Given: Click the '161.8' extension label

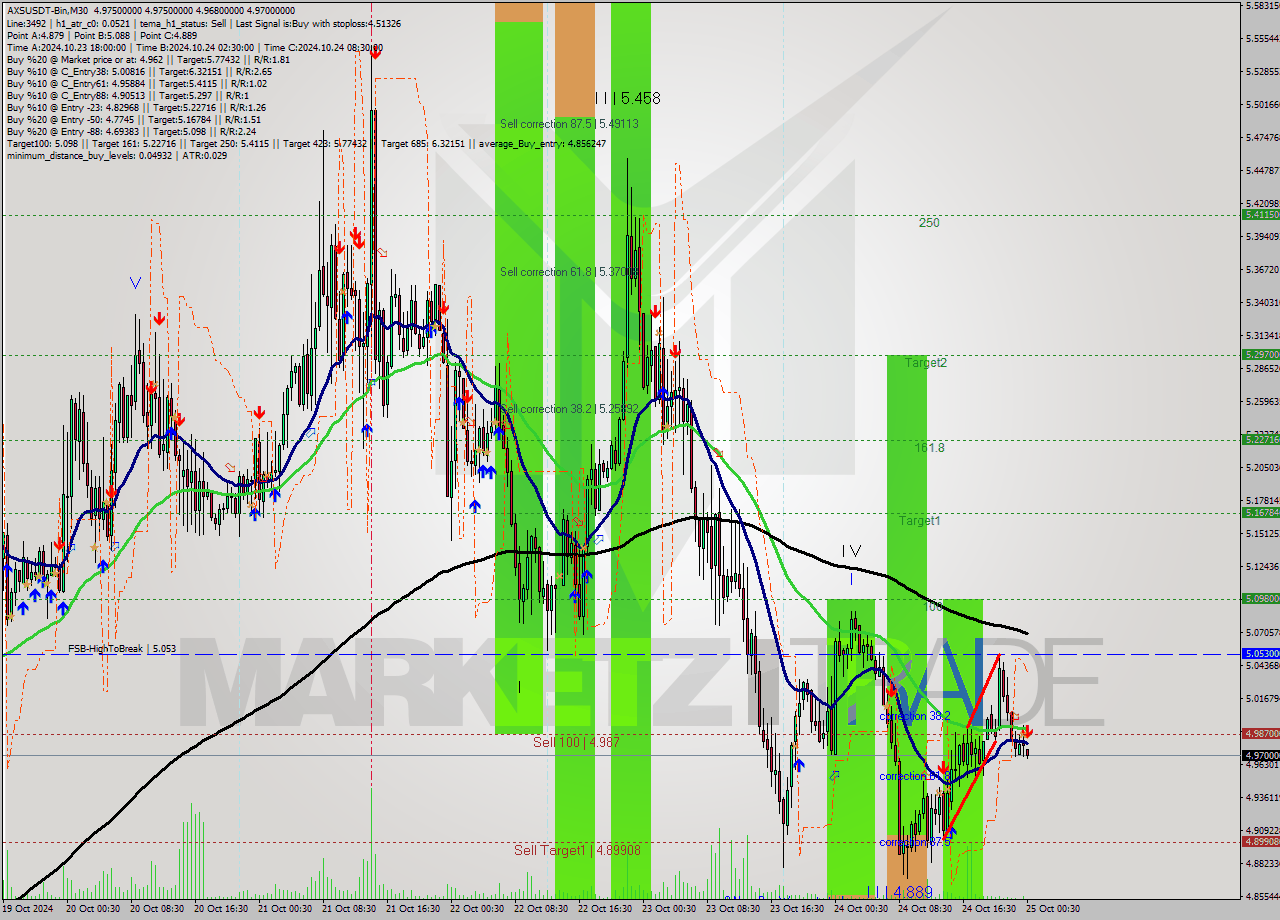Looking at the screenshot, I should click(929, 448).
